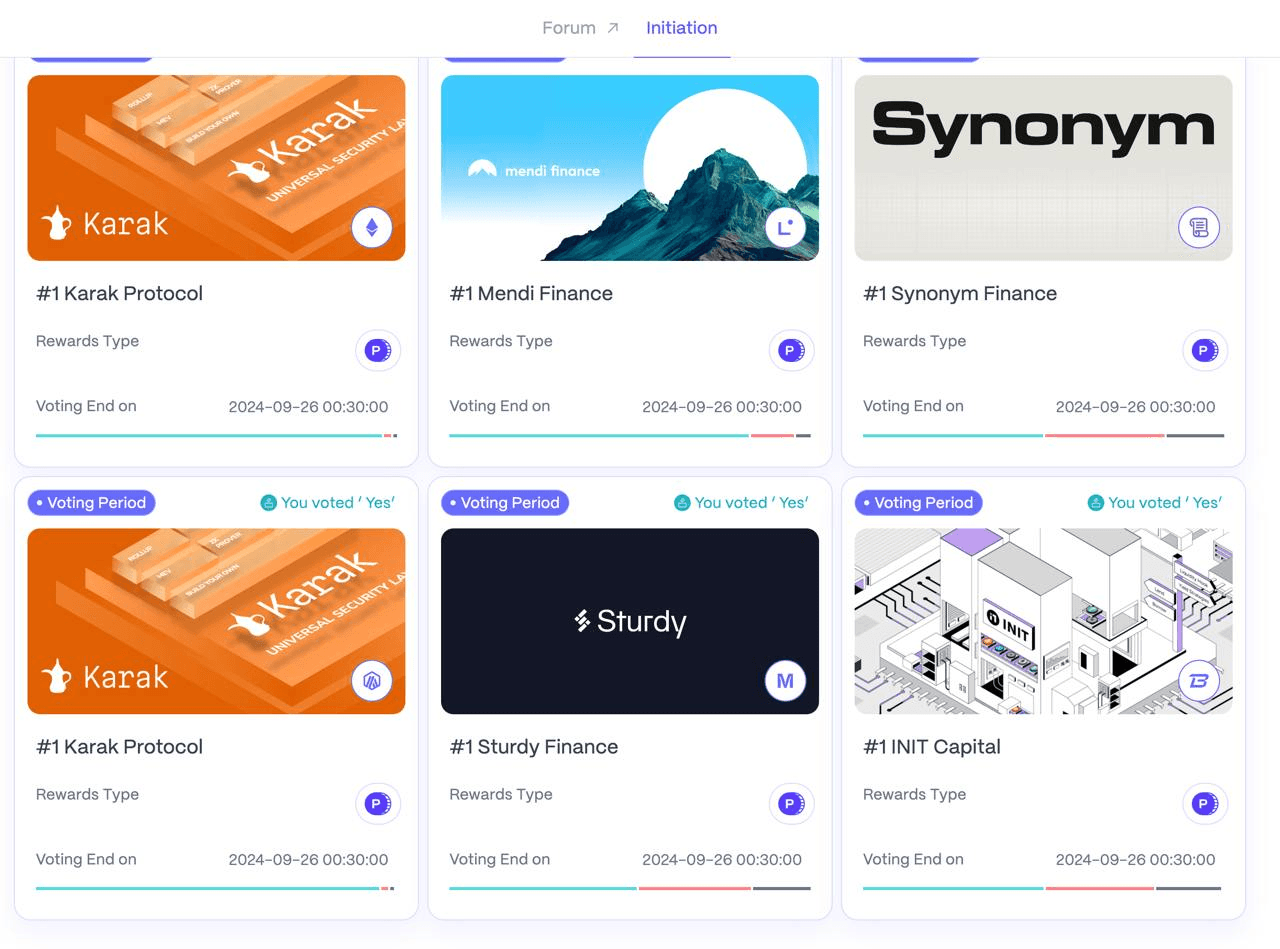1280x949 pixels.
Task: Click the vote progress bar of Mendi Finance
Action: (x=630, y=436)
